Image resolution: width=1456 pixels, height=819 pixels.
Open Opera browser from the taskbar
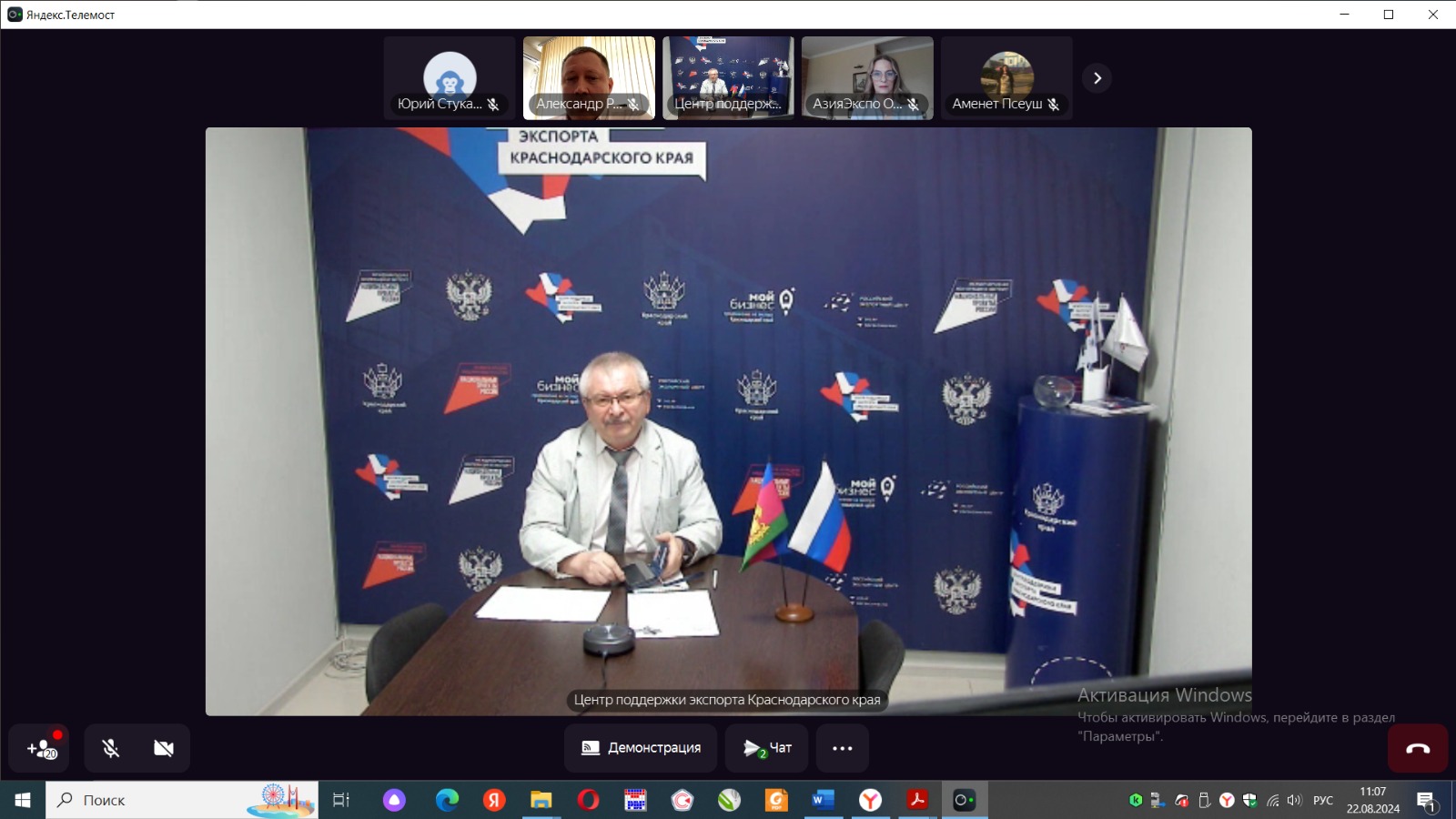tap(588, 800)
